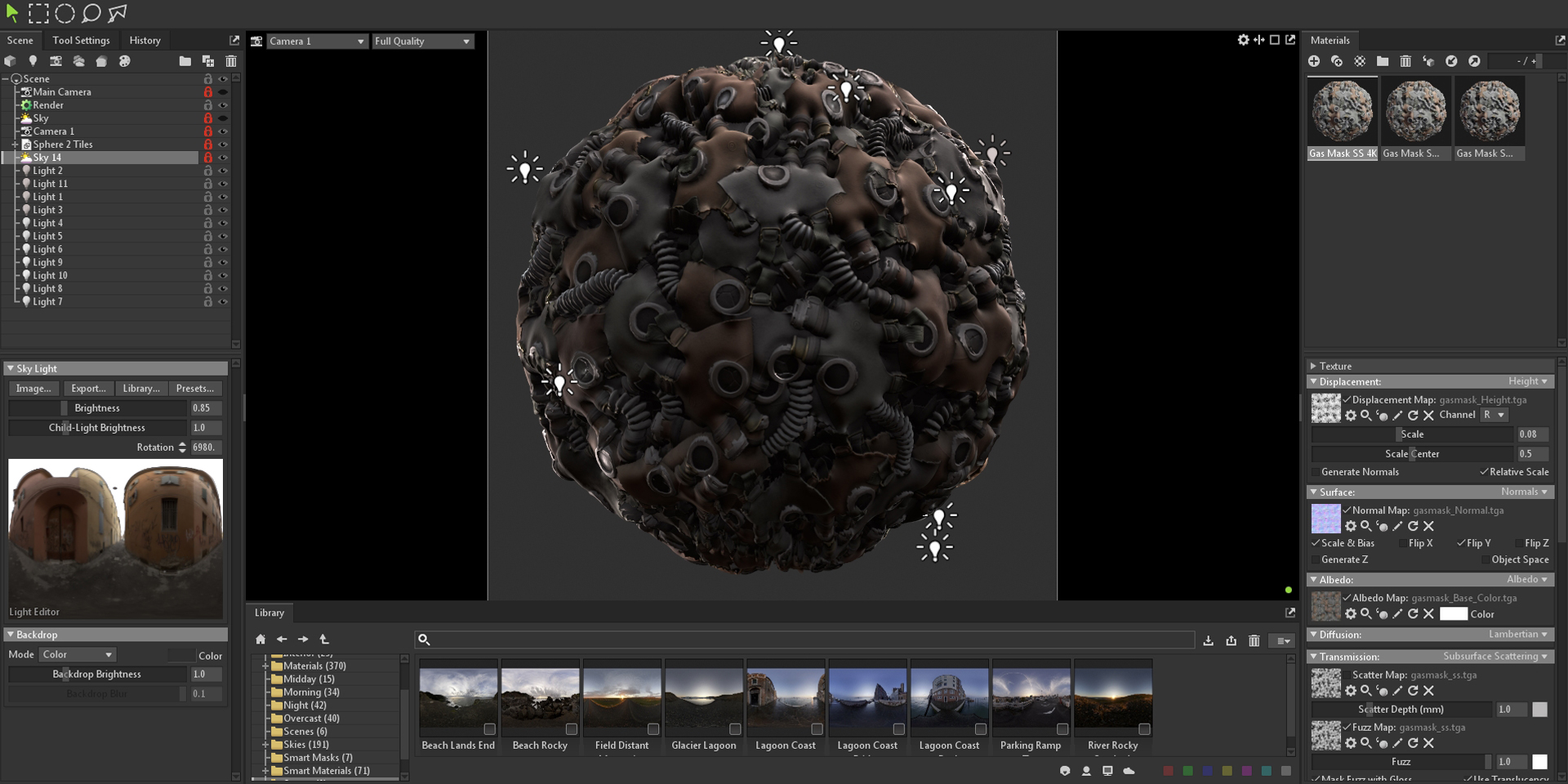1568x784 pixels.
Task: Go to Library home folder
Action: click(261, 639)
